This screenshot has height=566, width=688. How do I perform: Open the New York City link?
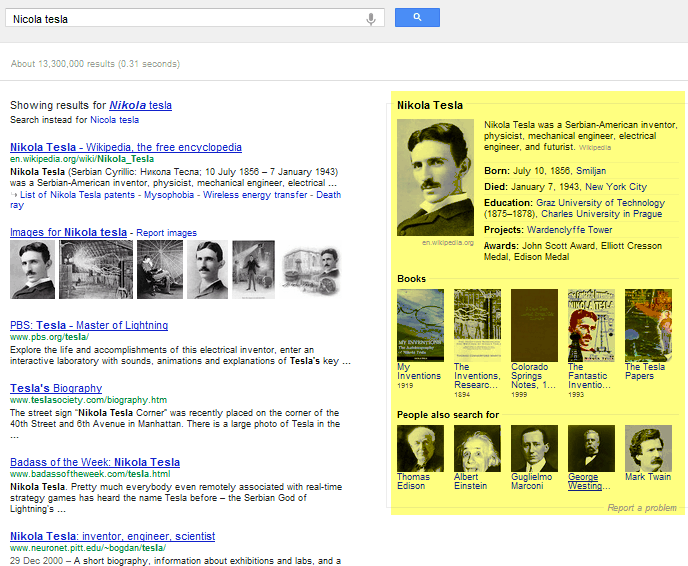point(616,187)
